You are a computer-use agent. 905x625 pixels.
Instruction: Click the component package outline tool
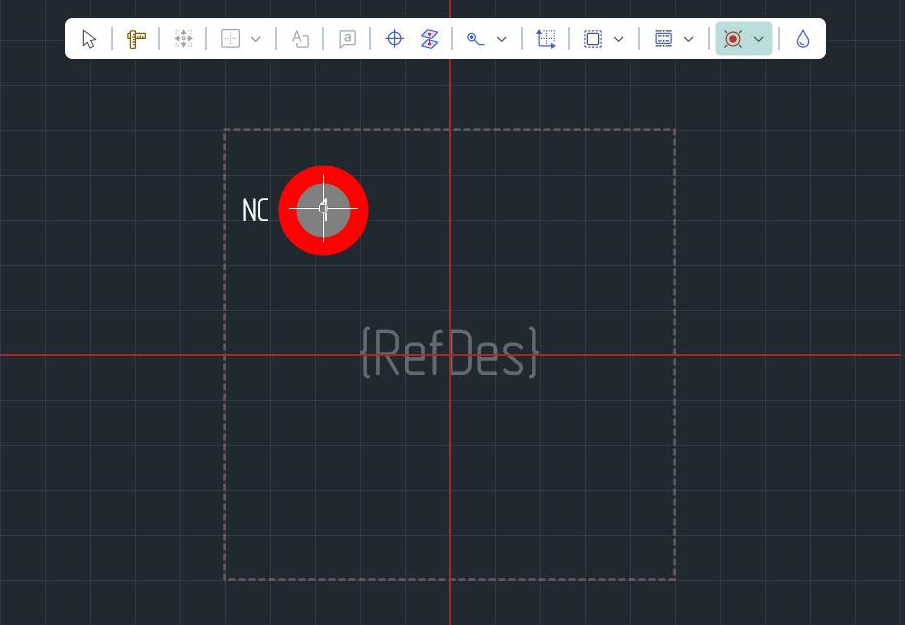(663, 39)
